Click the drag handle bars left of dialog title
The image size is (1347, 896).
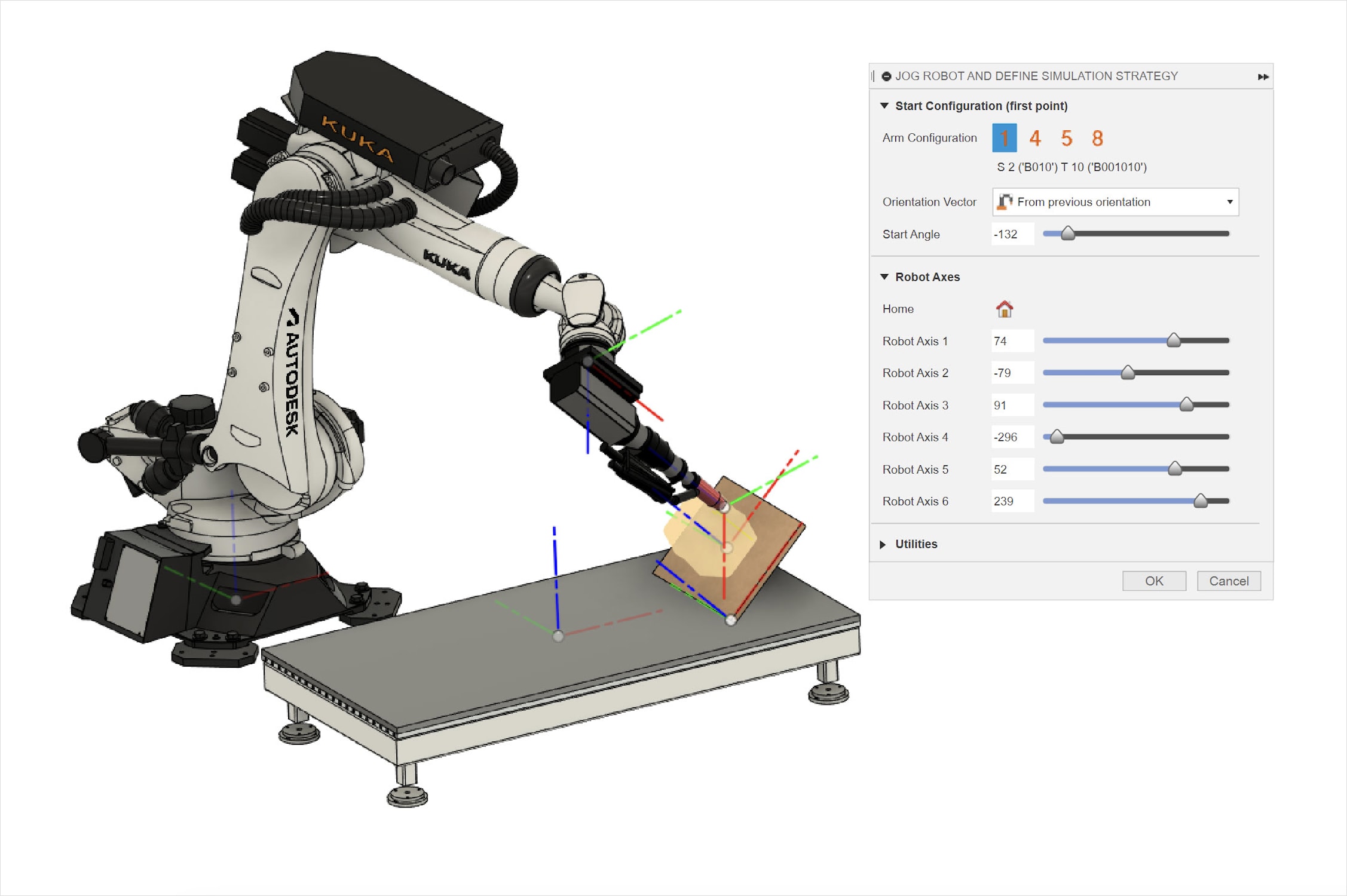(873, 76)
